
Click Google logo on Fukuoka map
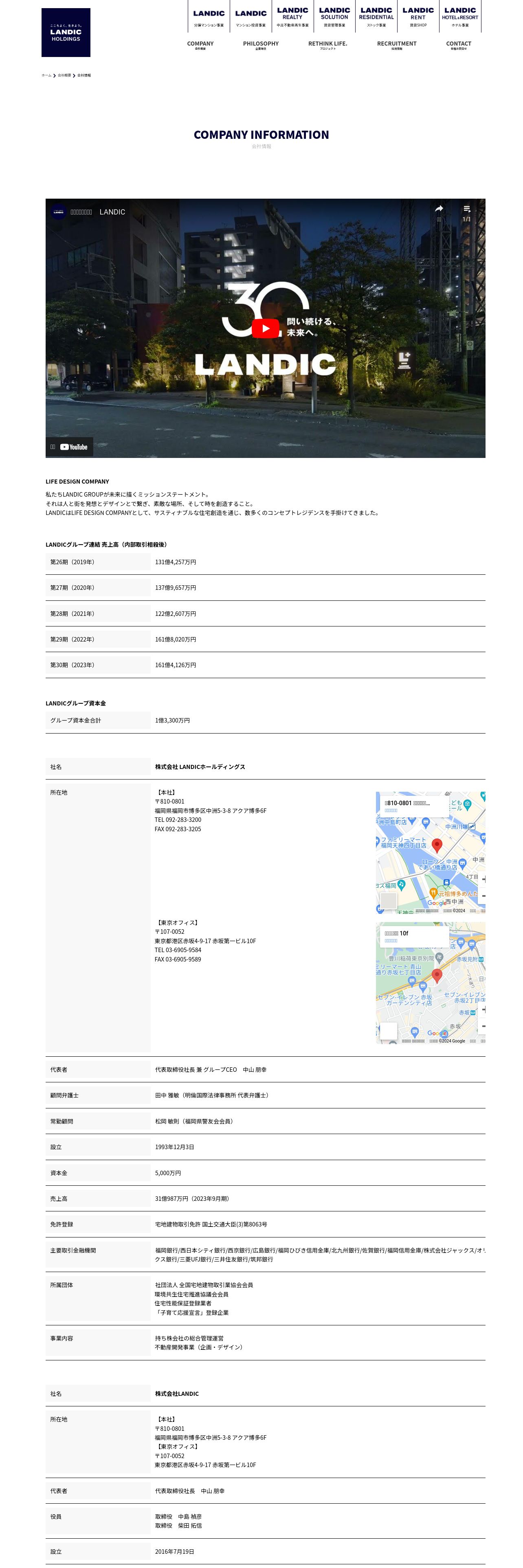pyautogui.click(x=437, y=903)
